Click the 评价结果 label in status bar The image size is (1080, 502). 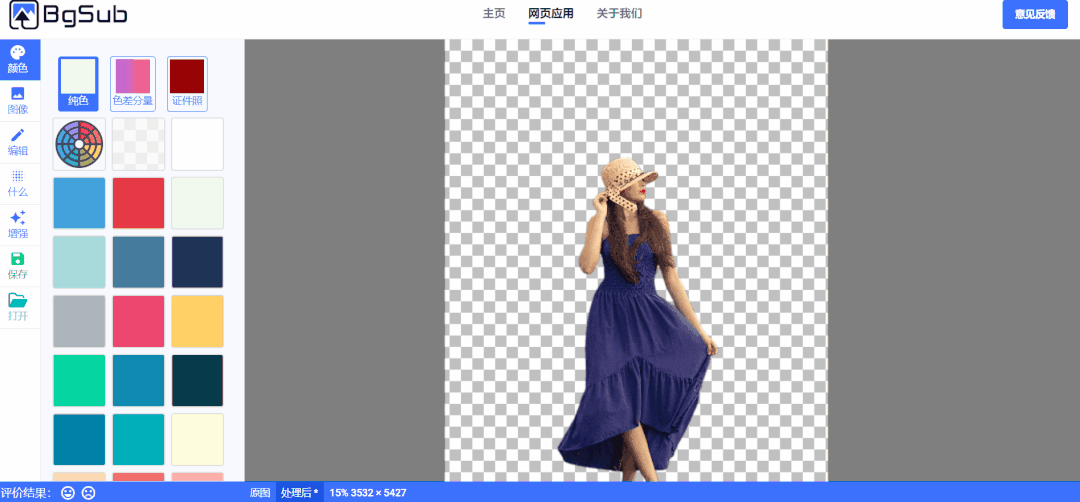point(26,493)
